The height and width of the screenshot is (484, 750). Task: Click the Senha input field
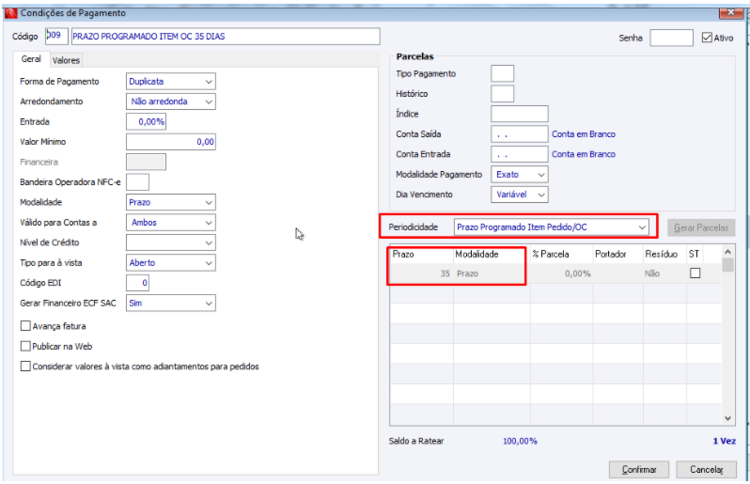672,38
